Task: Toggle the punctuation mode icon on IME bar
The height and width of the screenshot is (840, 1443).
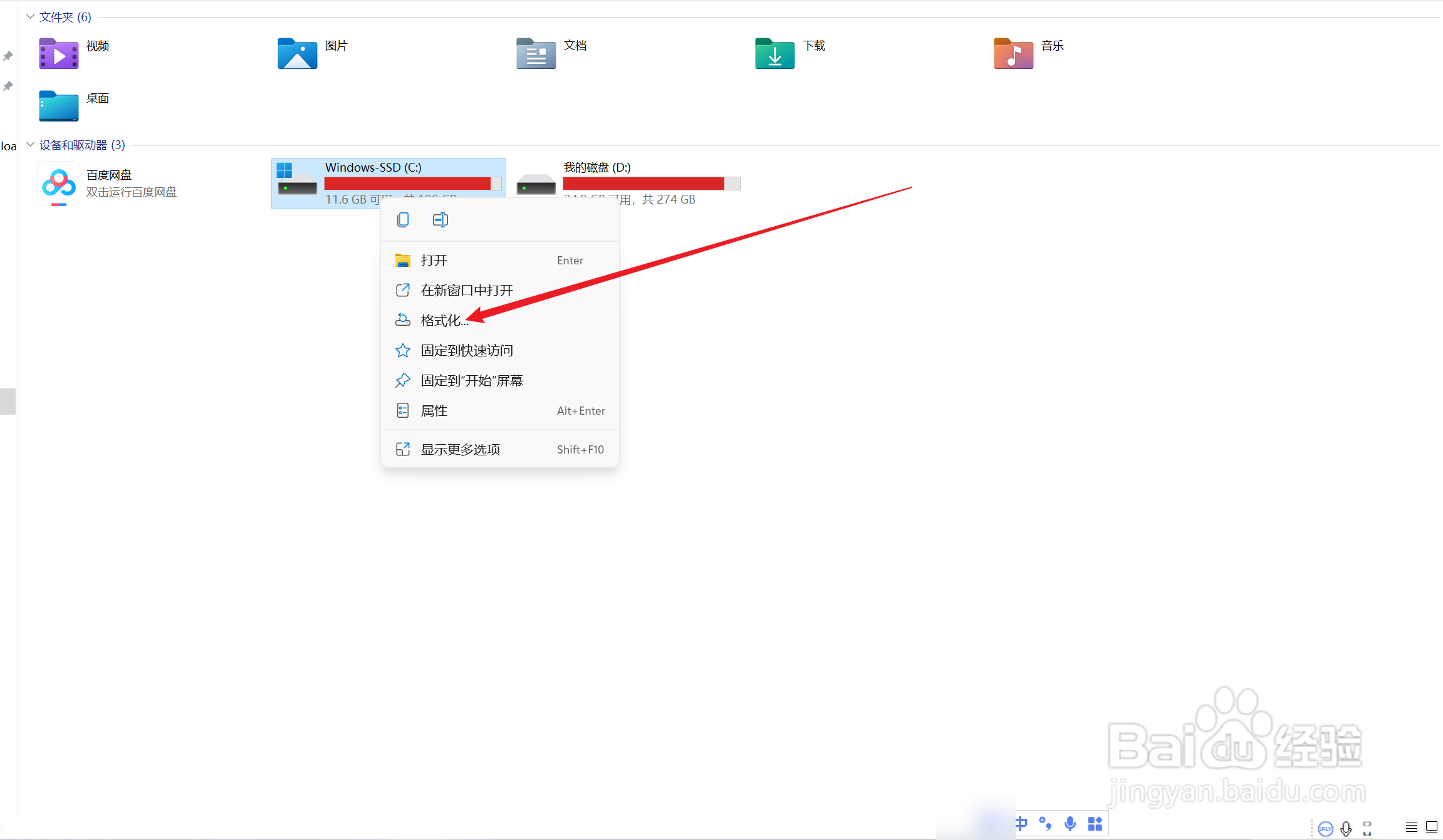Action: coord(1045,824)
